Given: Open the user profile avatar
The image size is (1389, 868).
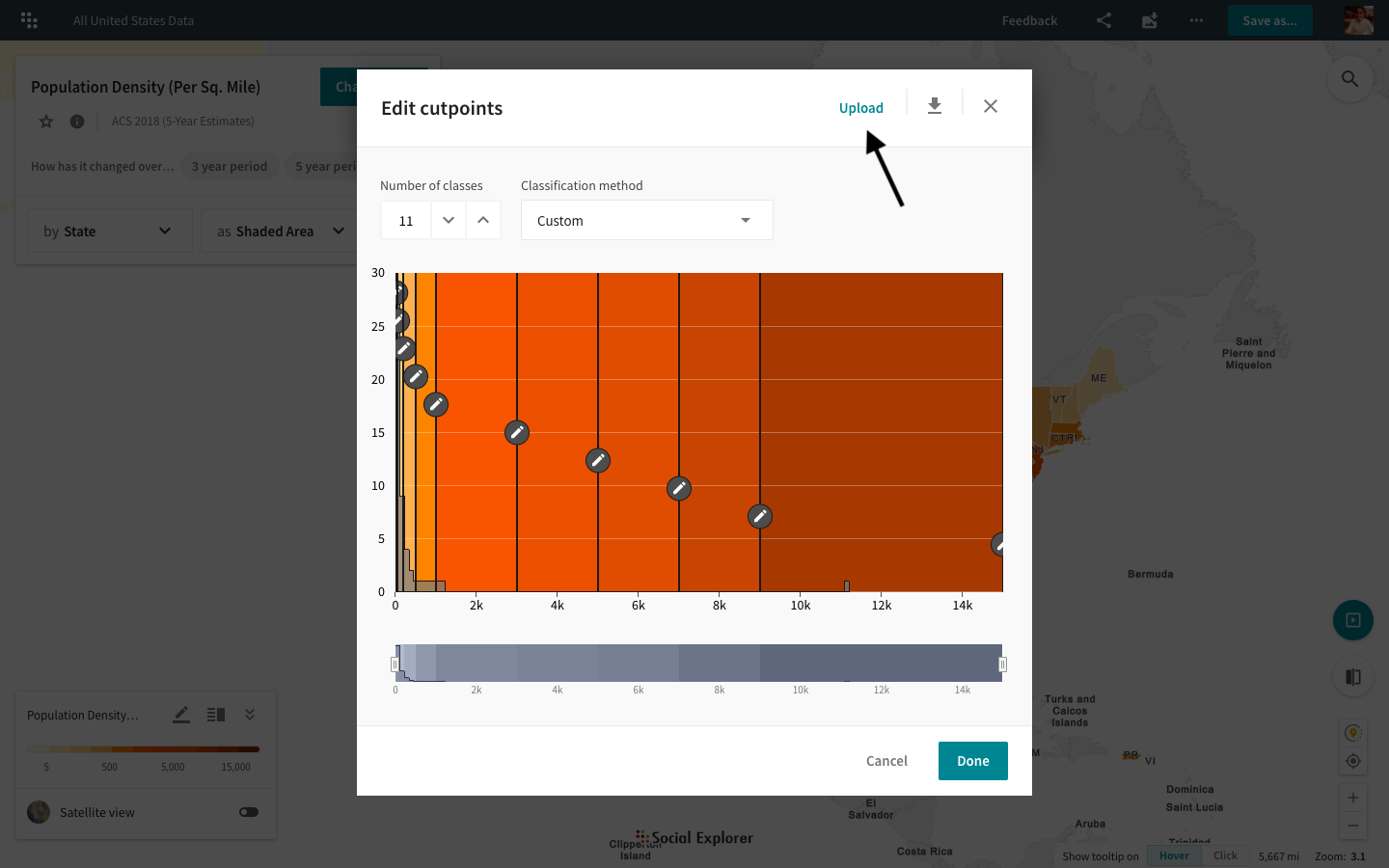Looking at the screenshot, I should coord(1358,20).
